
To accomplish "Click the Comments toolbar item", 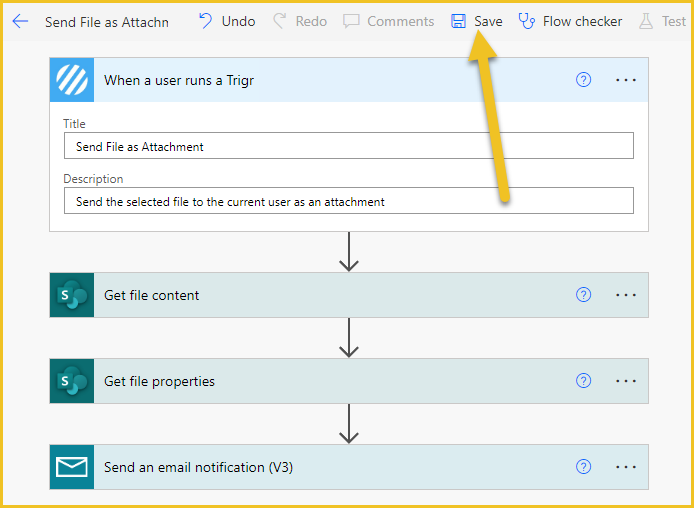I will click(389, 21).
